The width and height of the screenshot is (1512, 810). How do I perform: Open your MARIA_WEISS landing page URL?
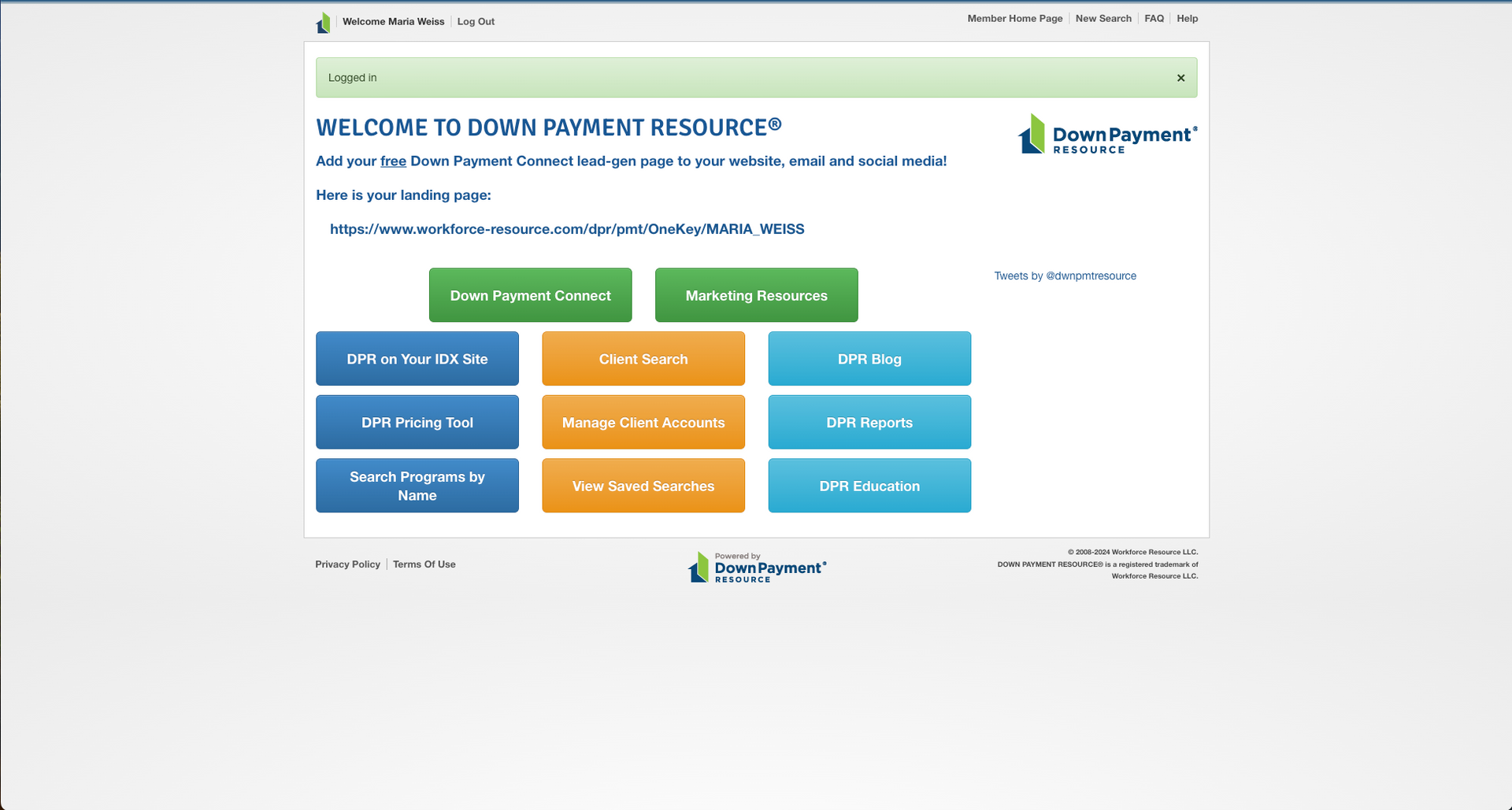point(567,229)
